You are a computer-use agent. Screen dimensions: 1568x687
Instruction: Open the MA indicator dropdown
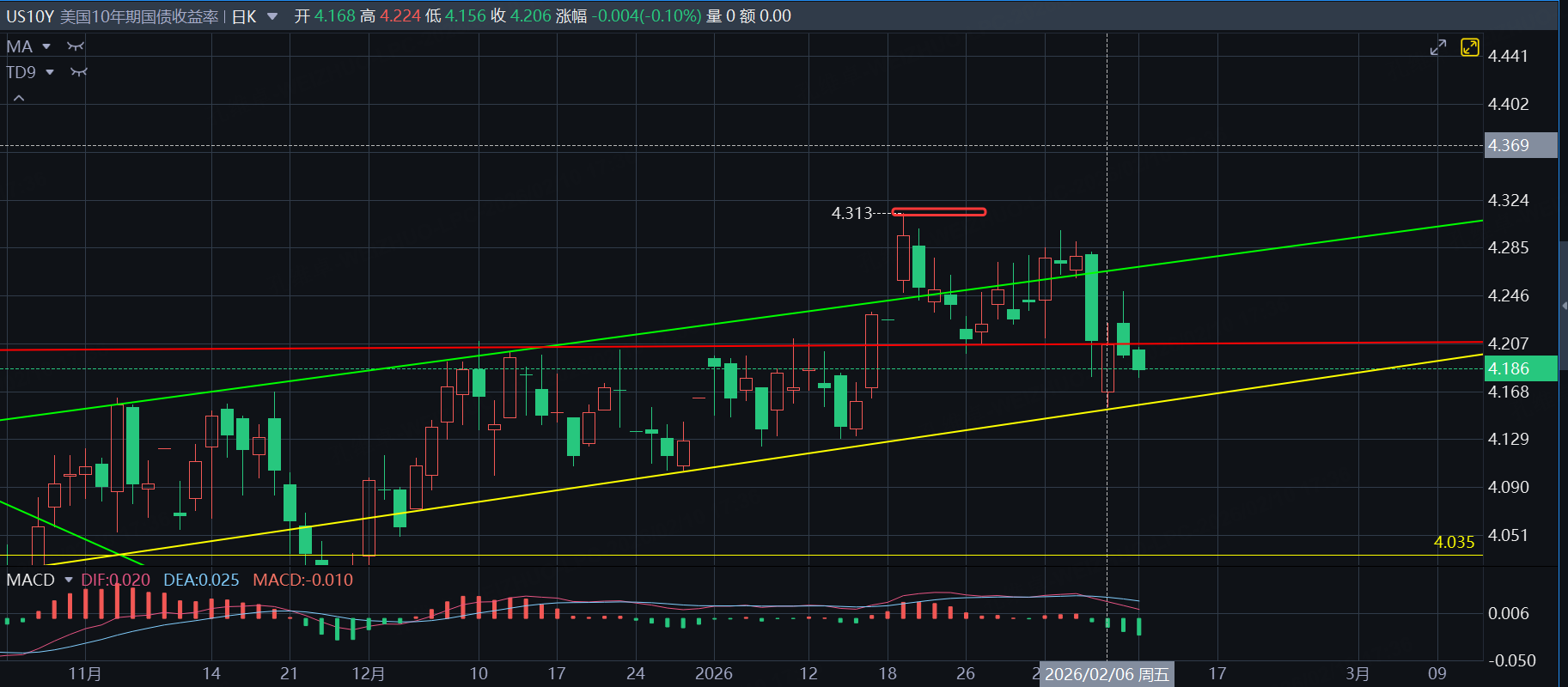click(x=46, y=46)
